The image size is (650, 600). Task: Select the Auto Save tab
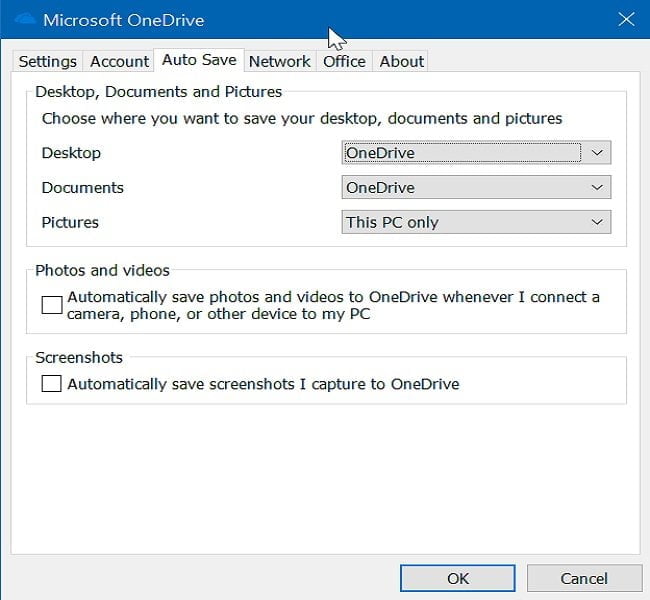pyautogui.click(x=199, y=60)
